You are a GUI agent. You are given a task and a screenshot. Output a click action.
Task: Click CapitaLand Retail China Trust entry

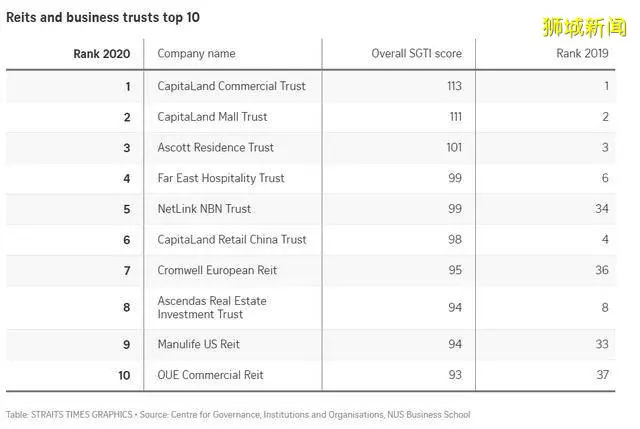click(232, 239)
